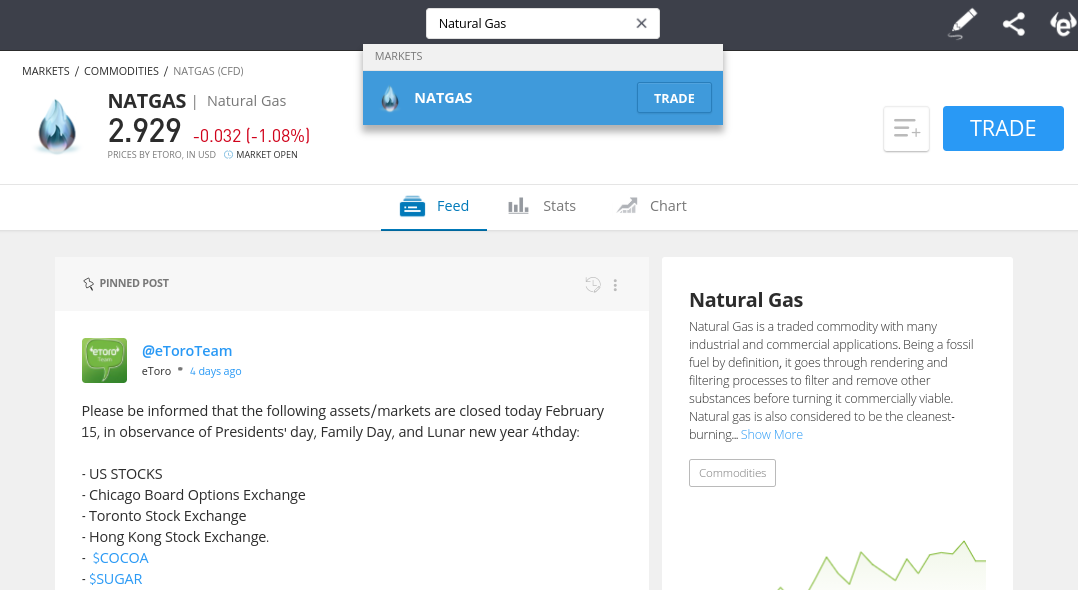
Task: Click MARKETS in the breadcrumb menu
Action: [x=46, y=71]
